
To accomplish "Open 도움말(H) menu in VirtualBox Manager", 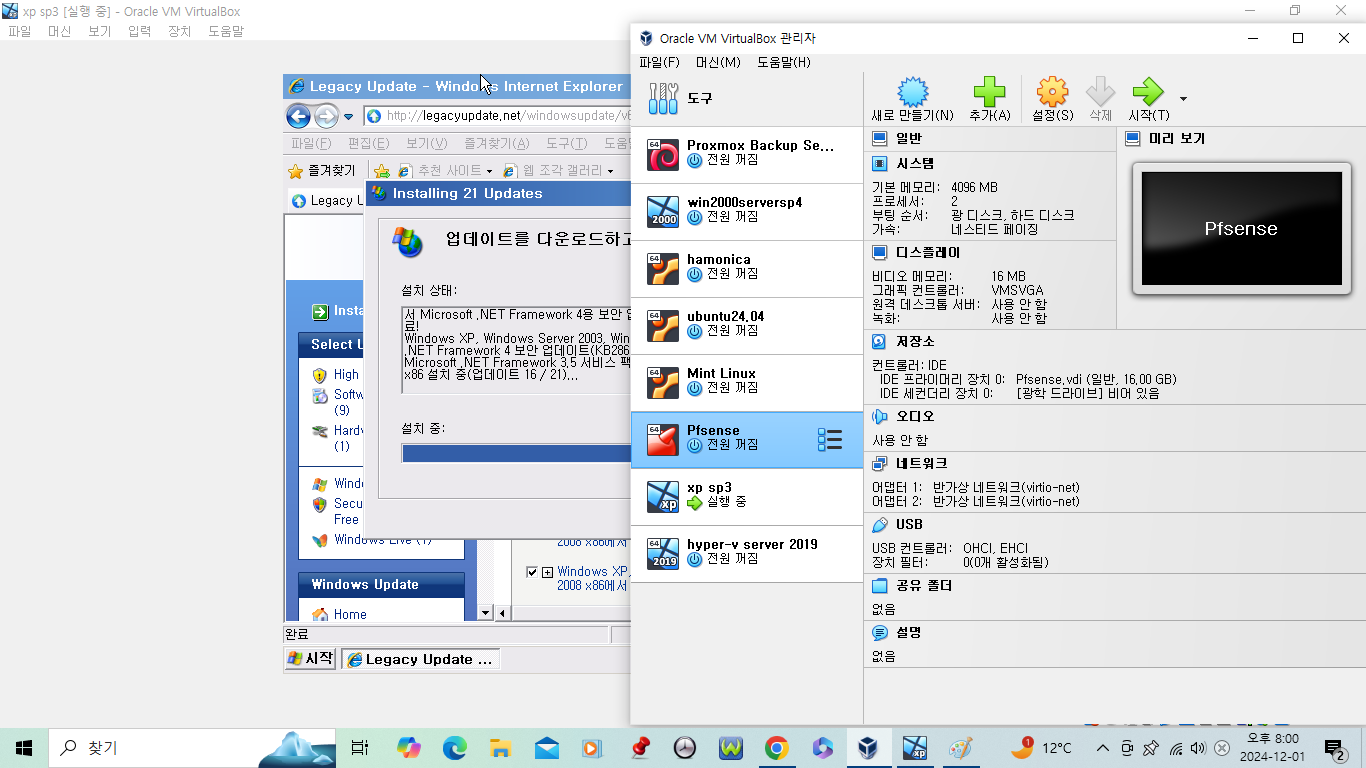I will pos(783,62).
